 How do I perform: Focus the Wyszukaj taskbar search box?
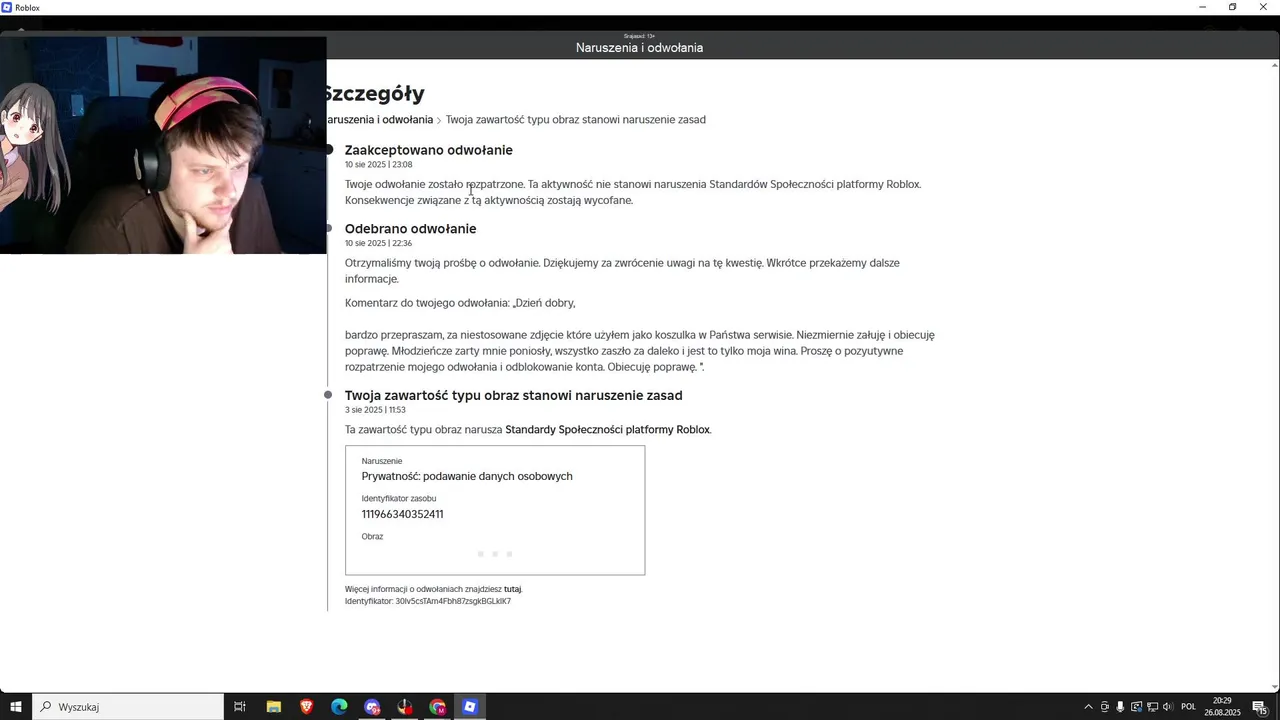[130, 707]
